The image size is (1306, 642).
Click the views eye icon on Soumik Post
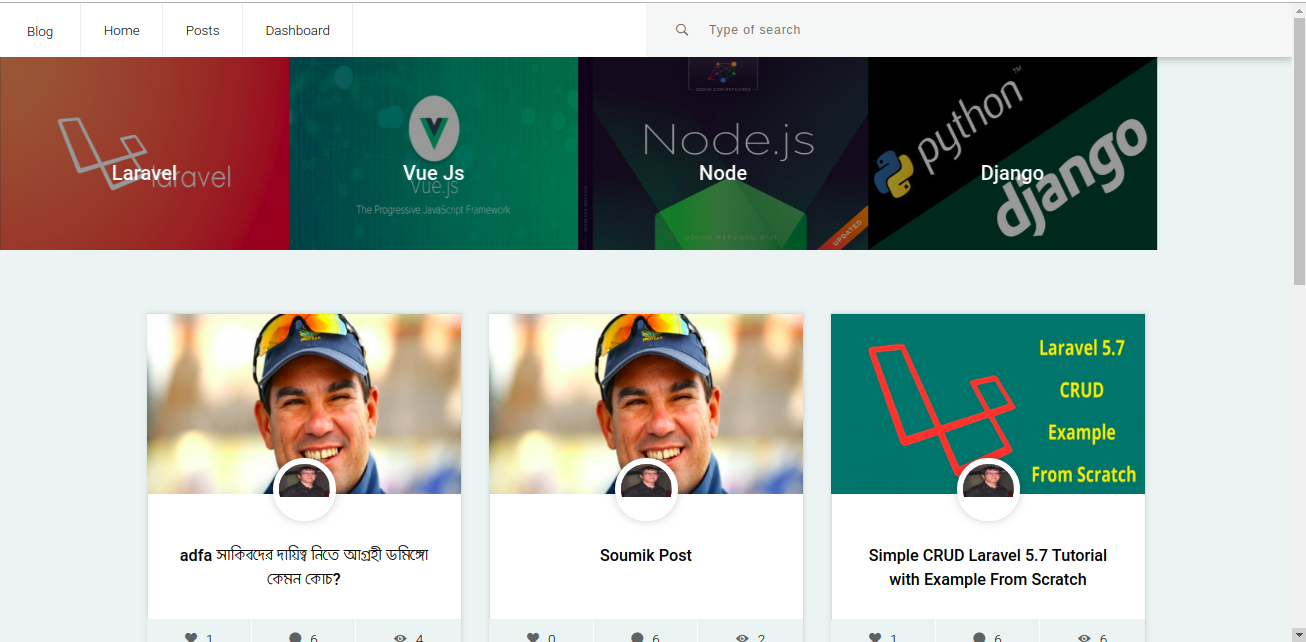tap(742, 637)
